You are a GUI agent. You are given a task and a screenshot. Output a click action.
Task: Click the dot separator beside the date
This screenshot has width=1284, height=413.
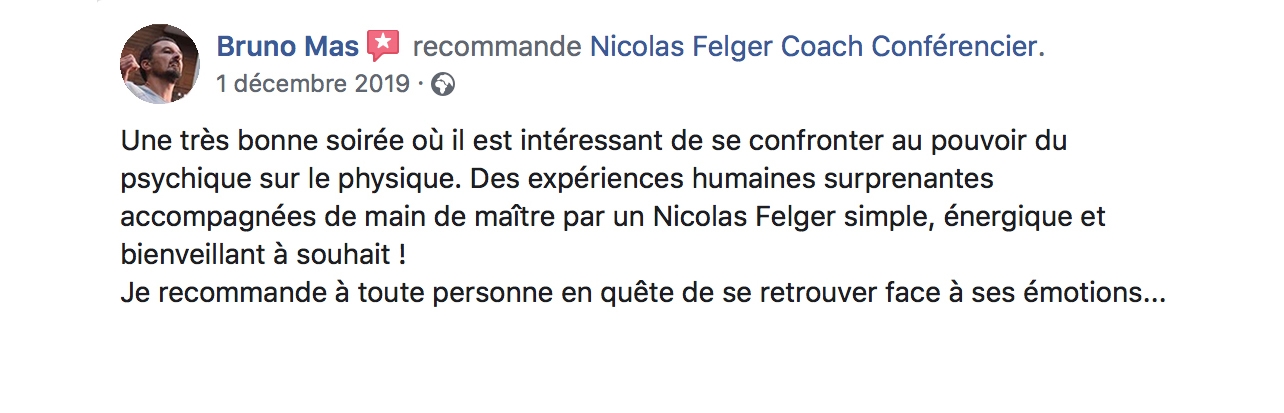pyautogui.click(x=421, y=85)
